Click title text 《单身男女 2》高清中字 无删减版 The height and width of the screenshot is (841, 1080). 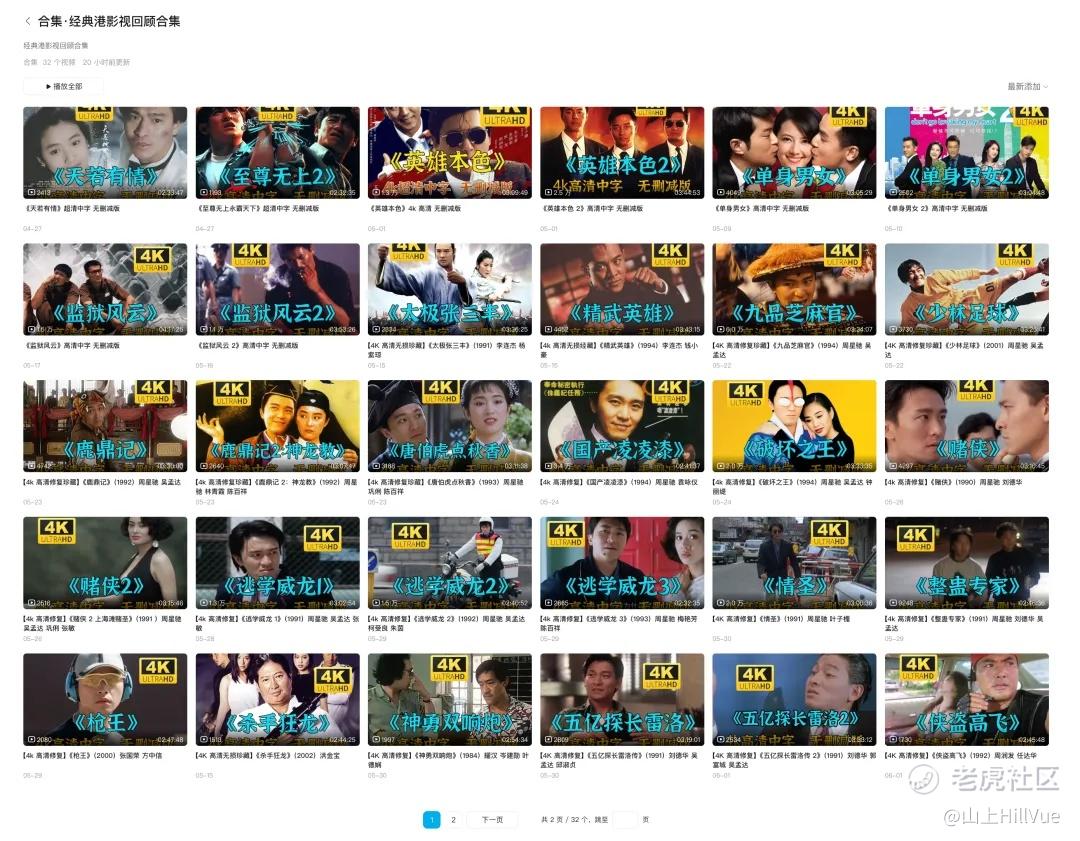click(x=937, y=208)
